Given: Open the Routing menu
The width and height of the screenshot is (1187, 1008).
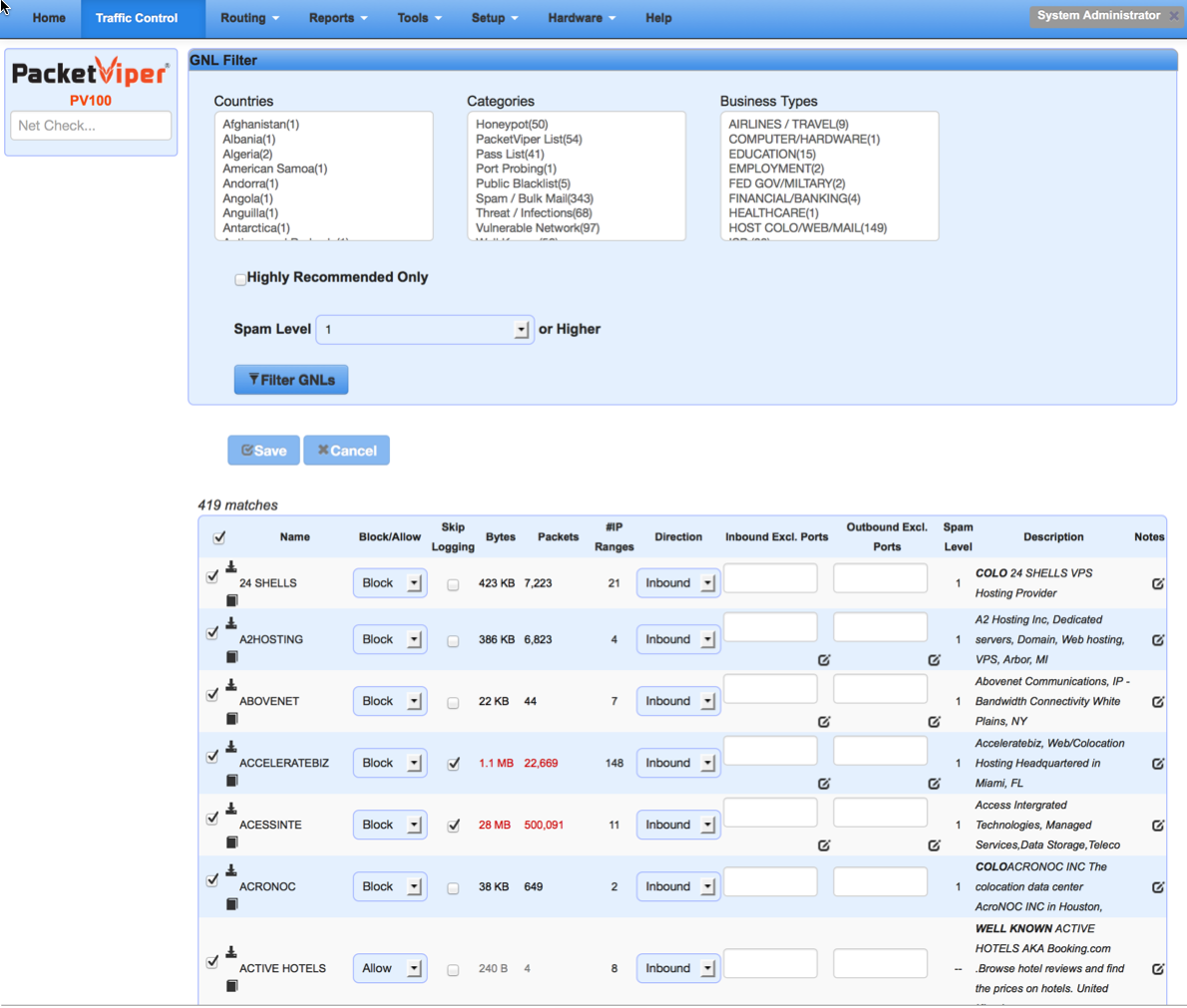Looking at the screenshot, I should point(249,18).
